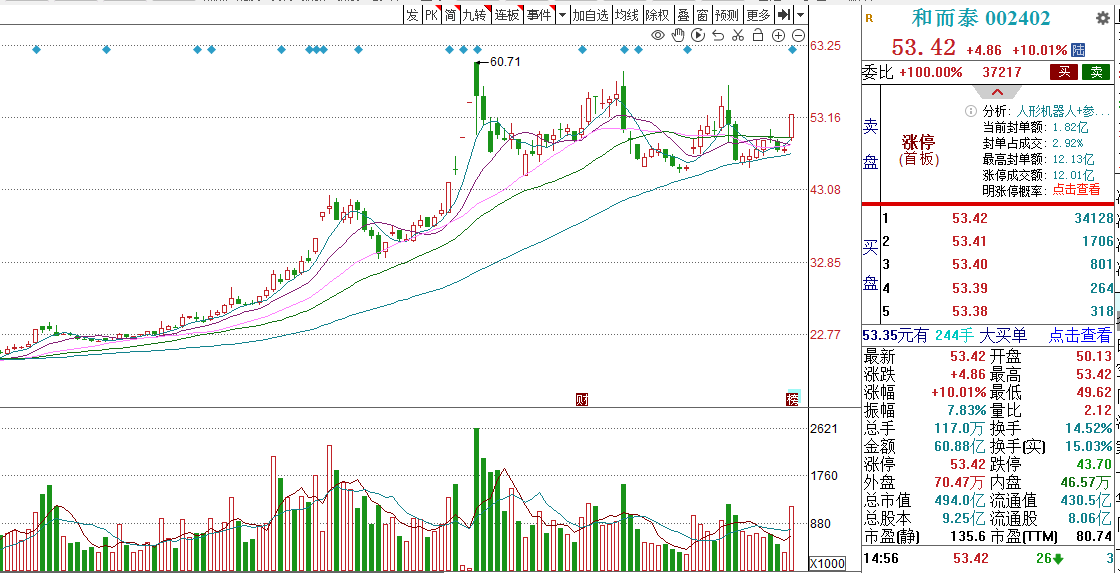Click the 财 marker on chart bottom
Screen dimensions: 1120x573
581,399
